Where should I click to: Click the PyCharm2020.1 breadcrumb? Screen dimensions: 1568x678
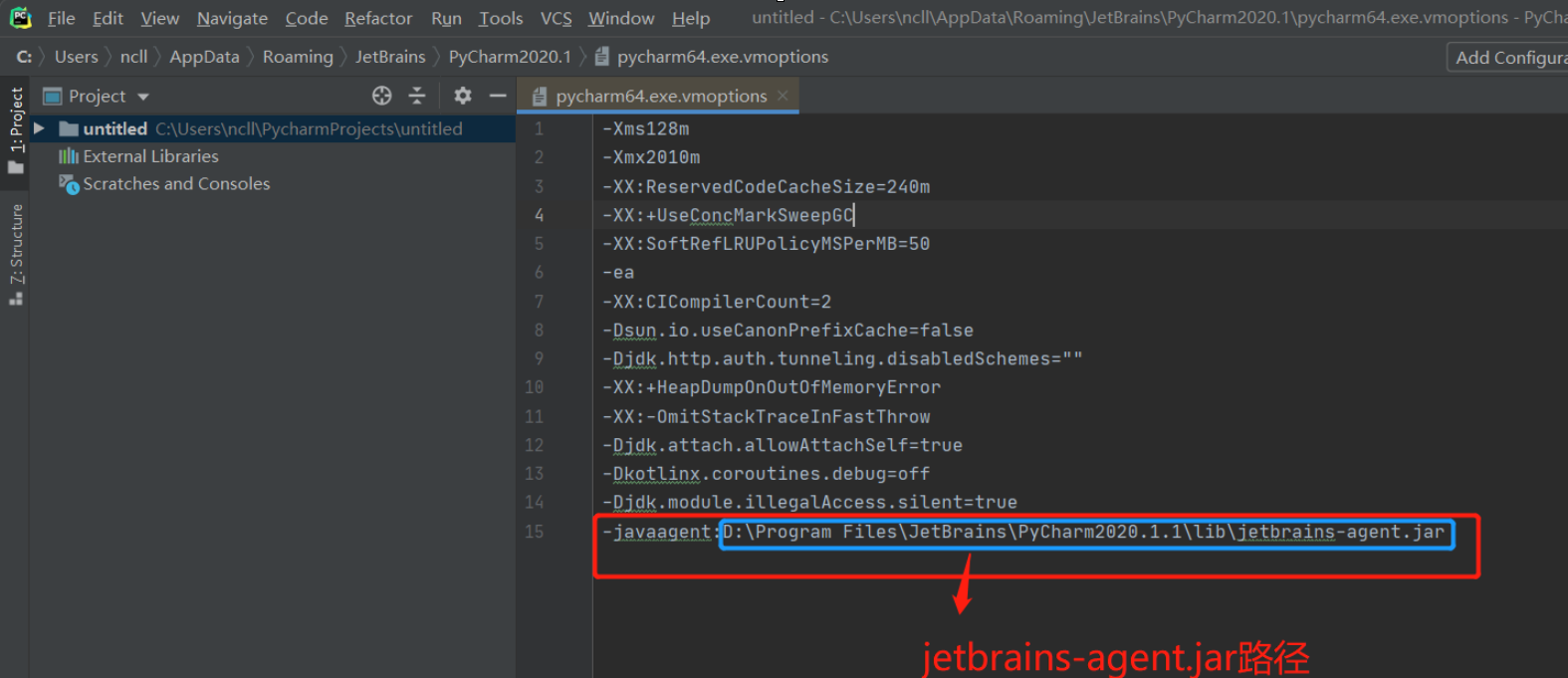[x=510, y=57]
